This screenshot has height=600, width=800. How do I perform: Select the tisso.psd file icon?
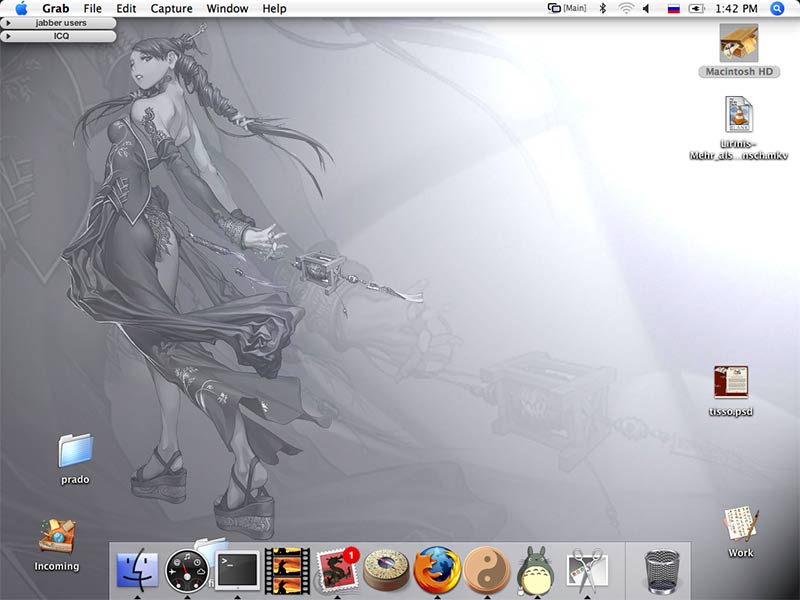coord(731,382)
